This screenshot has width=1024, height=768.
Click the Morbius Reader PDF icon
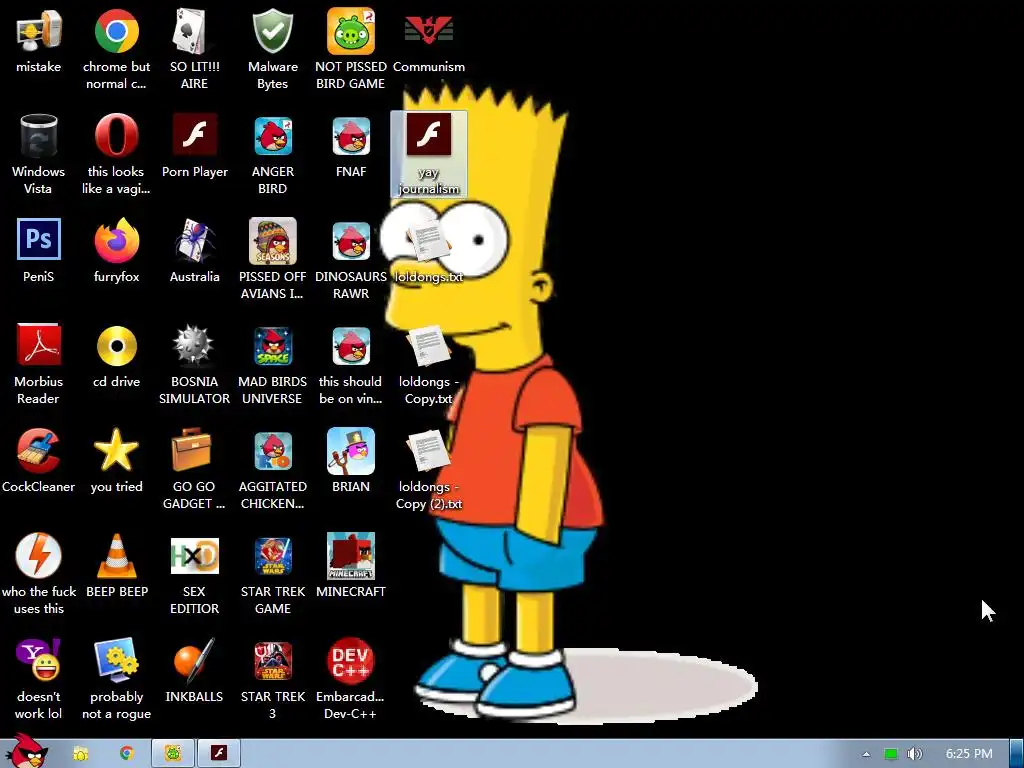(38, 345)
